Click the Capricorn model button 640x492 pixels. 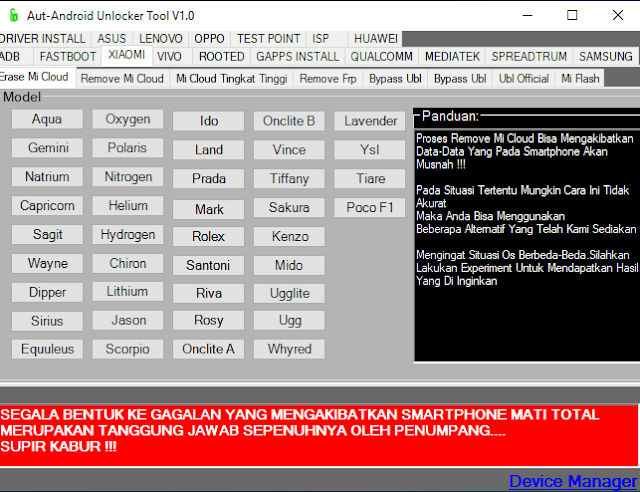click(47, 205)
